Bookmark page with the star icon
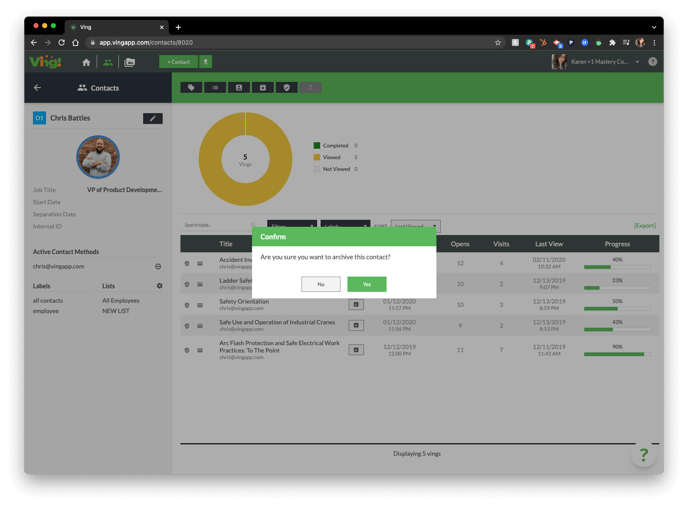 [498, 43]
